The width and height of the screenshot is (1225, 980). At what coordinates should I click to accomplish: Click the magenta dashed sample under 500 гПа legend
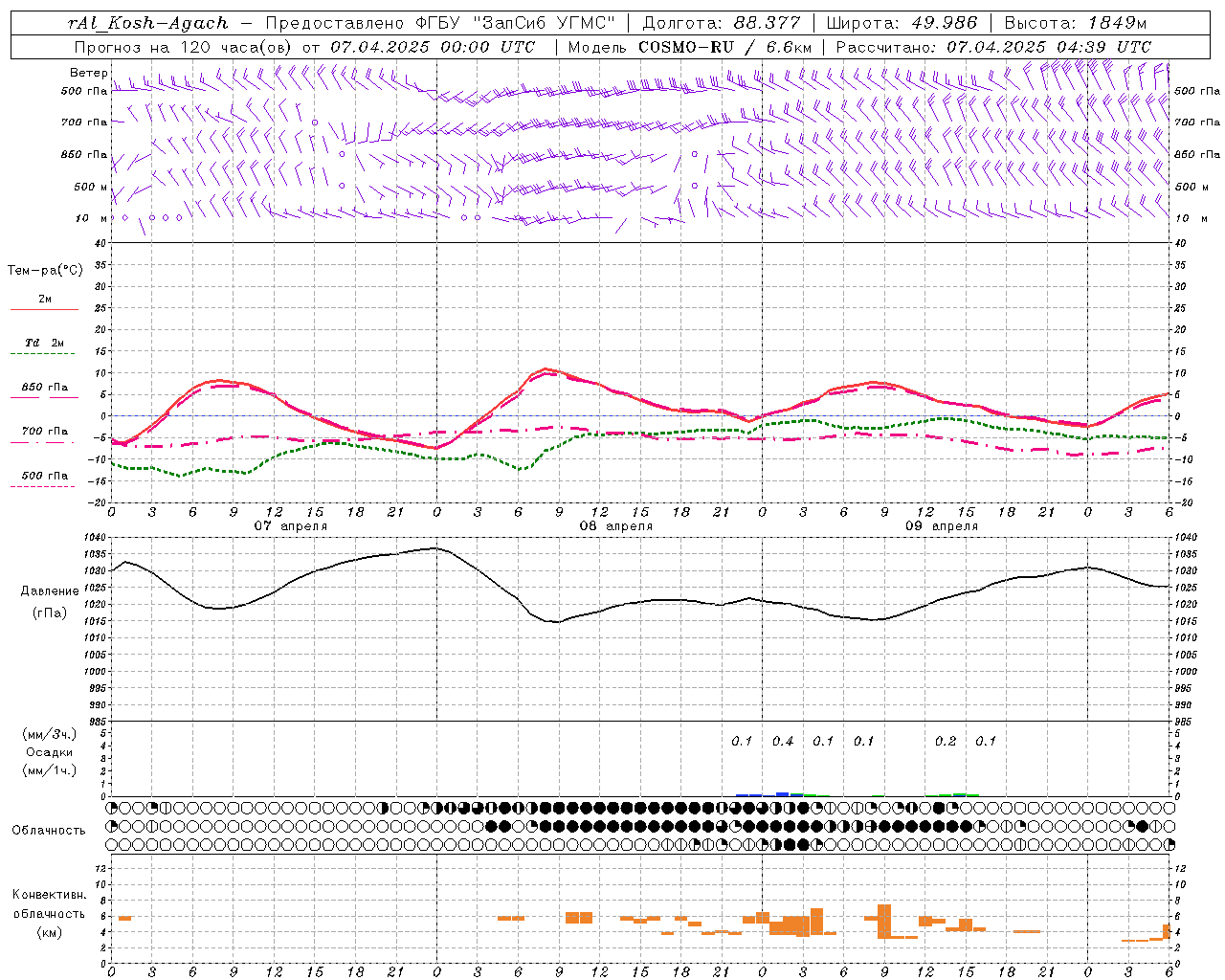coord(42,487)
